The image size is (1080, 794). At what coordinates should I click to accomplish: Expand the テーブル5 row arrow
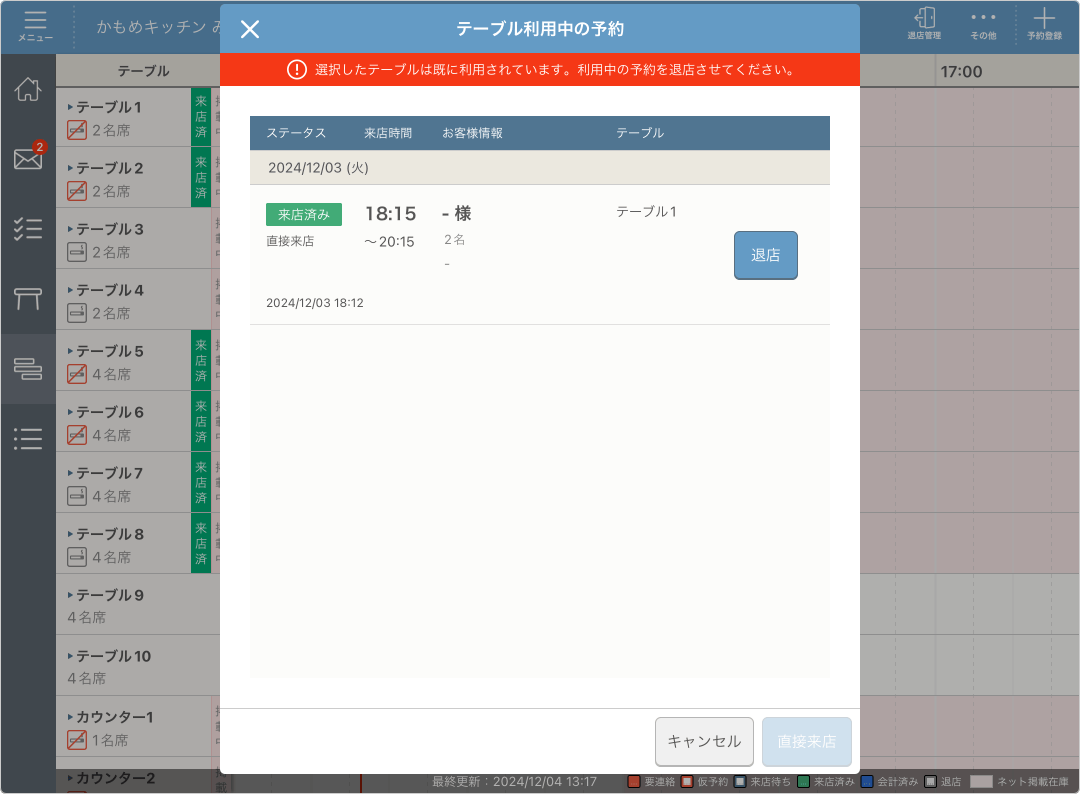70,351
